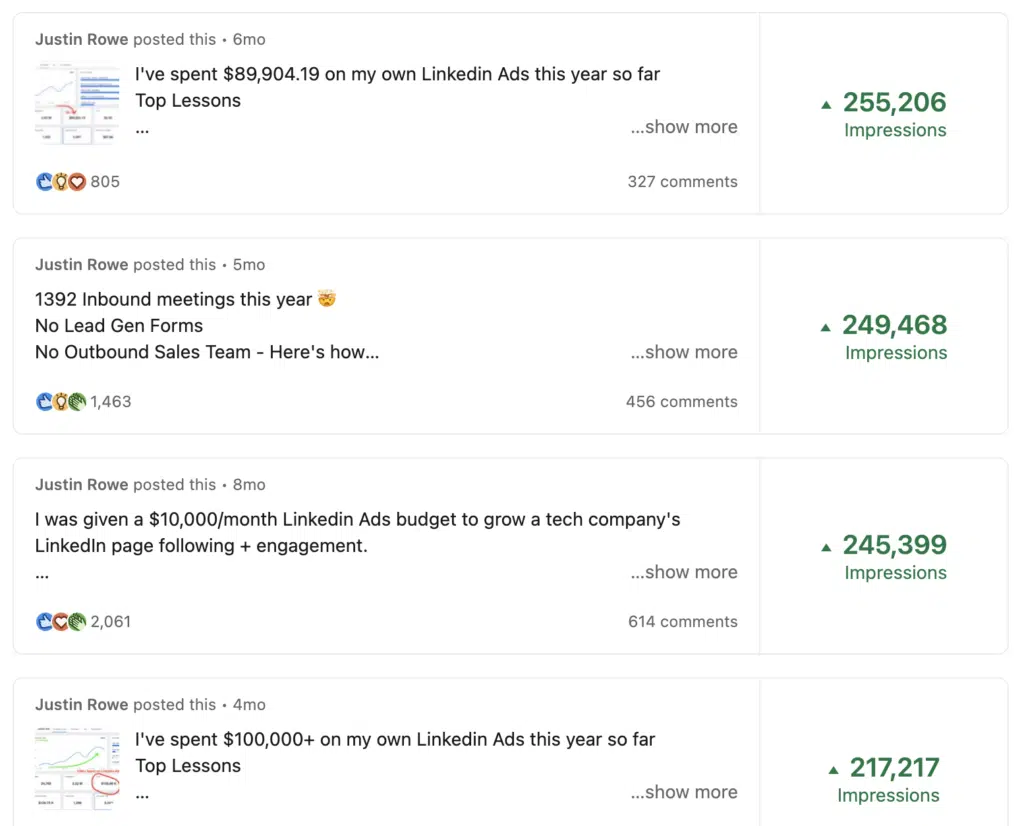Click reaction icons beside 1,463 count
Image resolution: width=1024 pixels, height=826 pixels.
coord(61,402)
